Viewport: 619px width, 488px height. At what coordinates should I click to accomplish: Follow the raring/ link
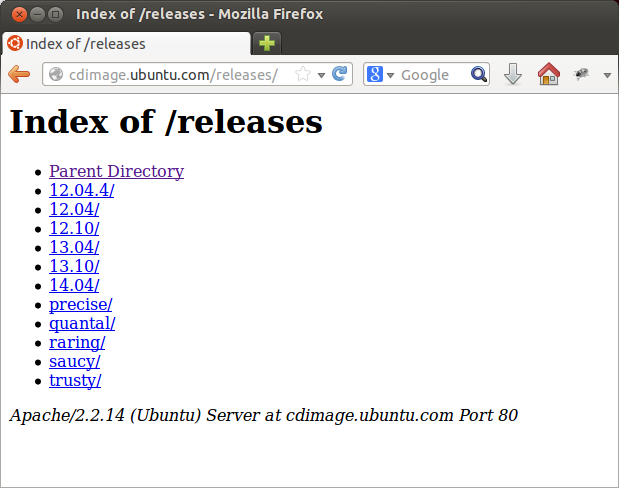[x=77, y=342]
